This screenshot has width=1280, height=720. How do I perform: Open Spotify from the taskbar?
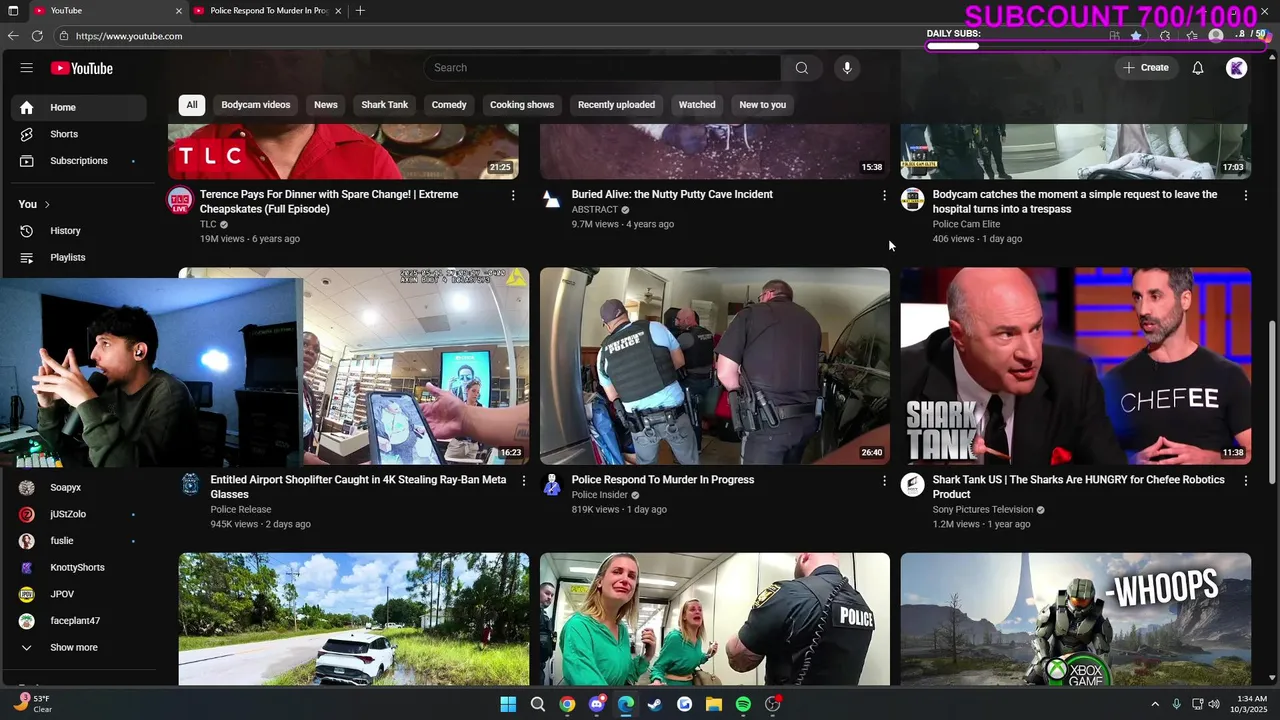click(x=743, y=704)
